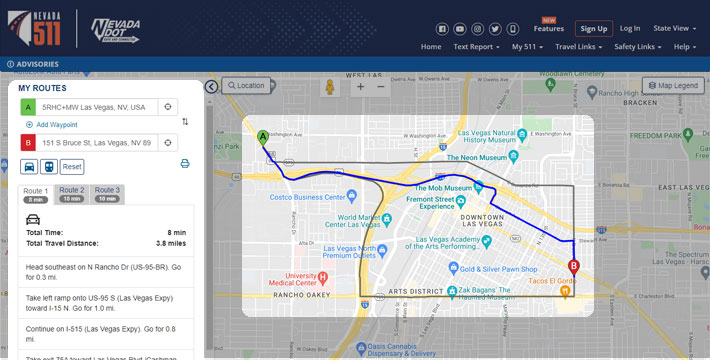Collapse the My Routes side panel
Screen dimensions: 710x360
[211, 86]
